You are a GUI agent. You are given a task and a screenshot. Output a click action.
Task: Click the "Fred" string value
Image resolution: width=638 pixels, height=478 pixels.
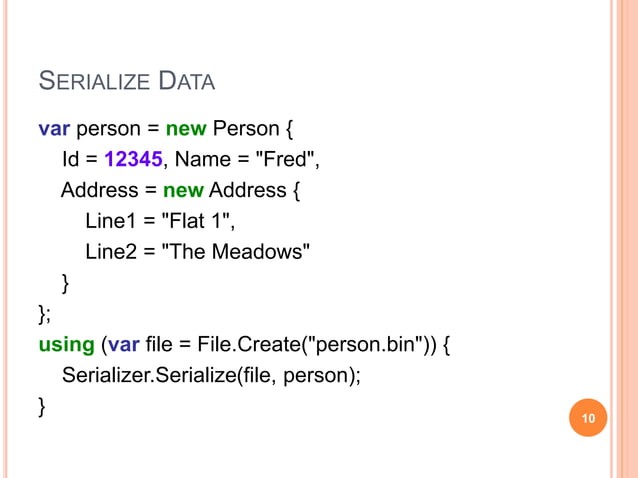click(285, 159)
